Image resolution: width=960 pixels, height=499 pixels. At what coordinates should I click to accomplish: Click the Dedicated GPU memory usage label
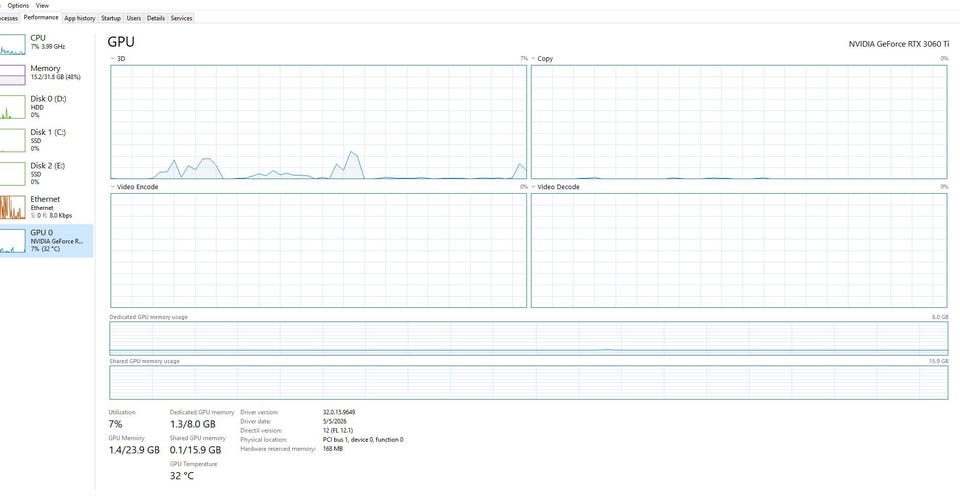[x=149, y=317]
